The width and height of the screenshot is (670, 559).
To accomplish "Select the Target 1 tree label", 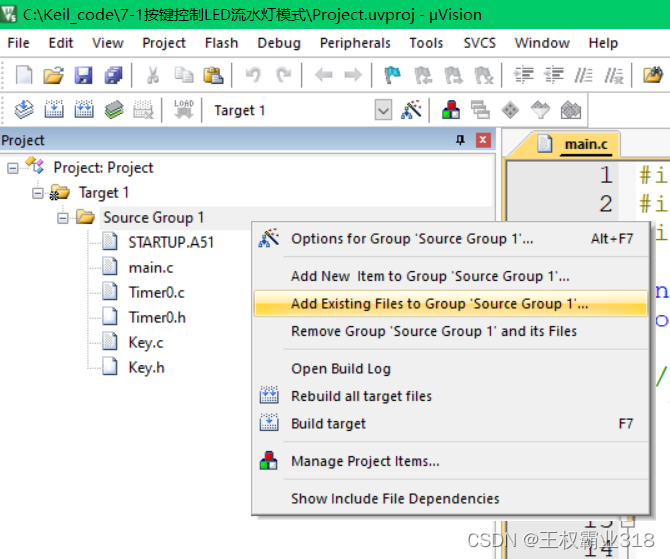I will 103,193.
